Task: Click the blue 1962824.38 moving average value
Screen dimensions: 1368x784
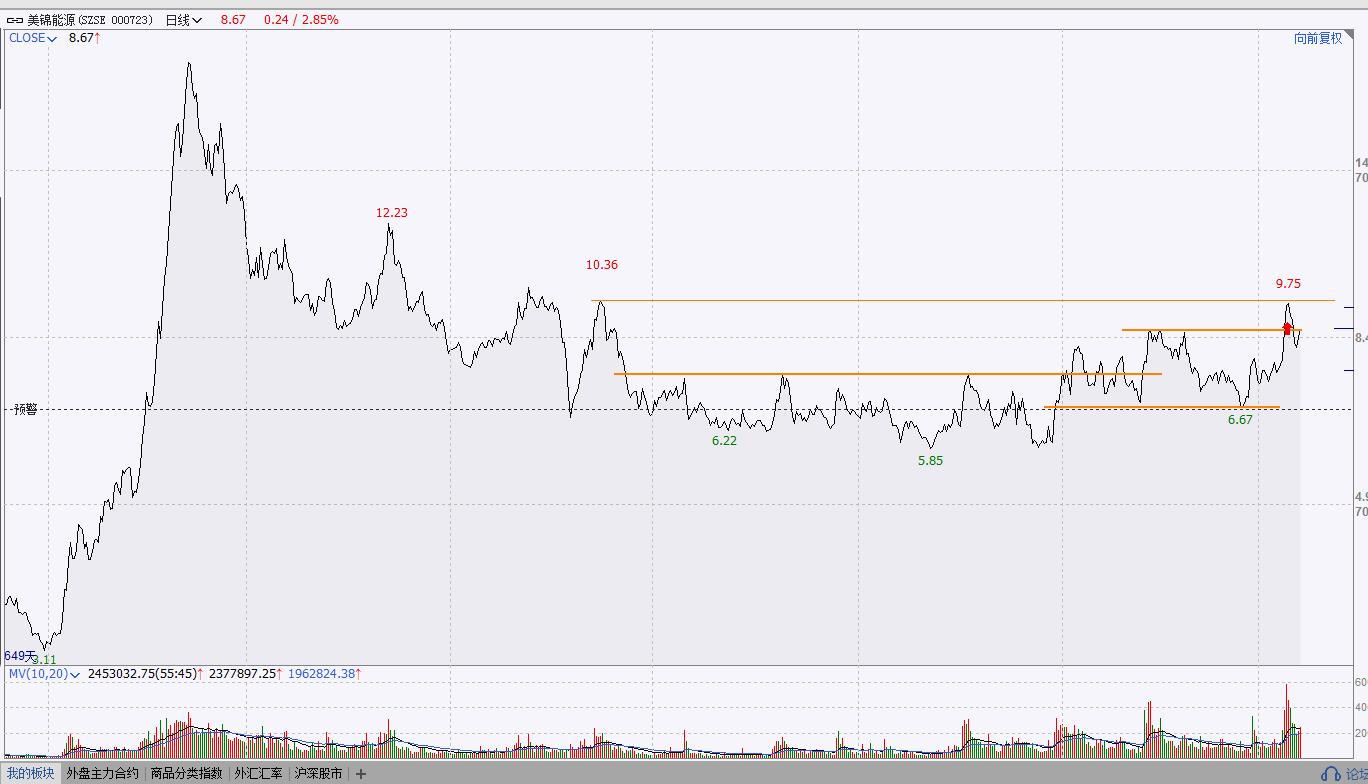Action: 321,674
